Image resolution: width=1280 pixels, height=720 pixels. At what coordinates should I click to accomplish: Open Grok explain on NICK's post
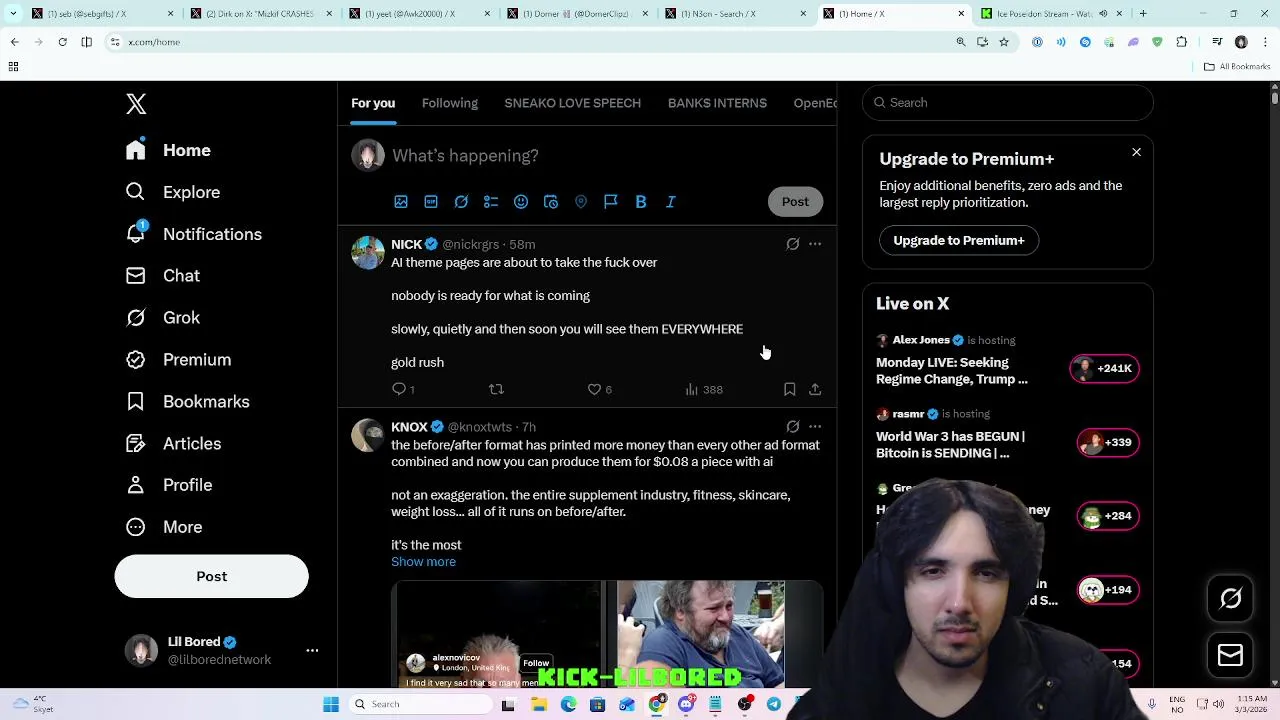click(x=793, y=244)
